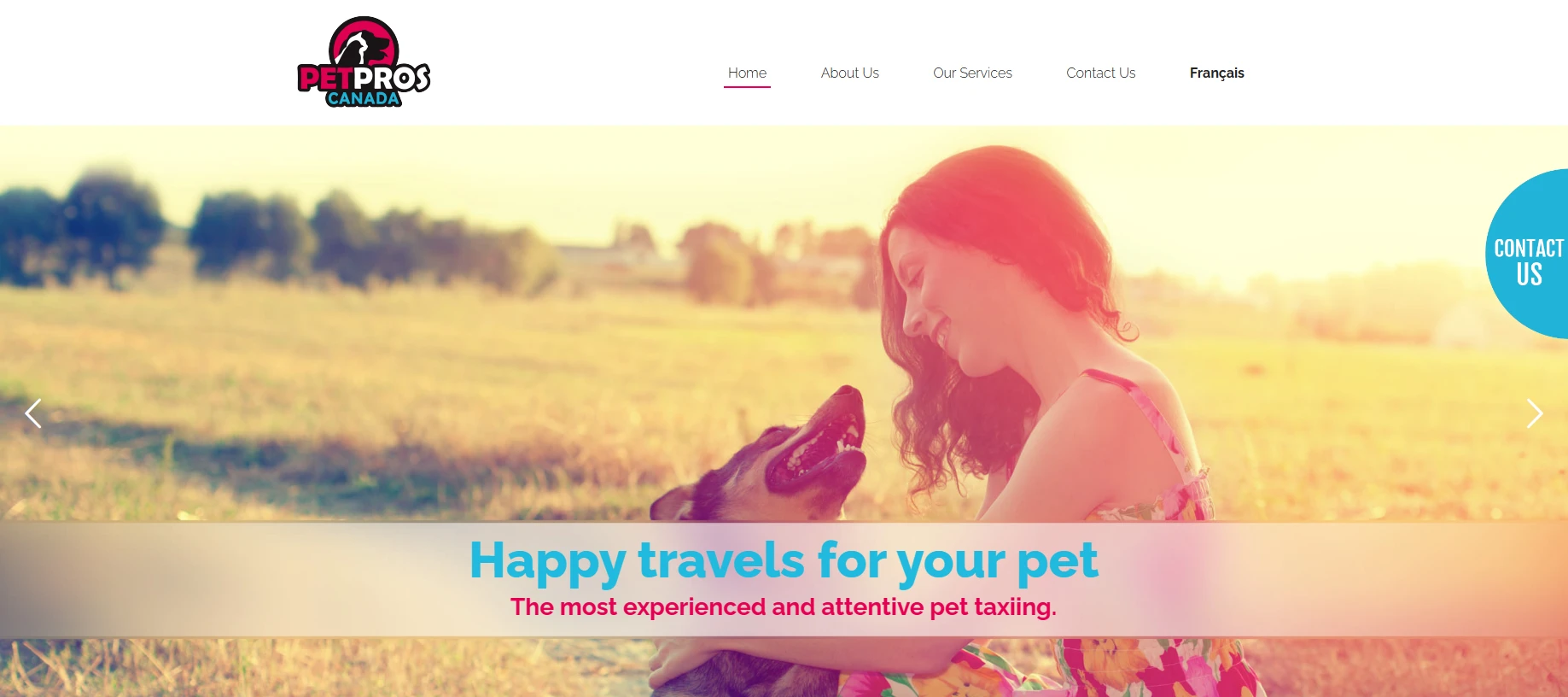Show the previous slide with left arrow
Screen dimensions: 1568x697
tap(33, 413)
